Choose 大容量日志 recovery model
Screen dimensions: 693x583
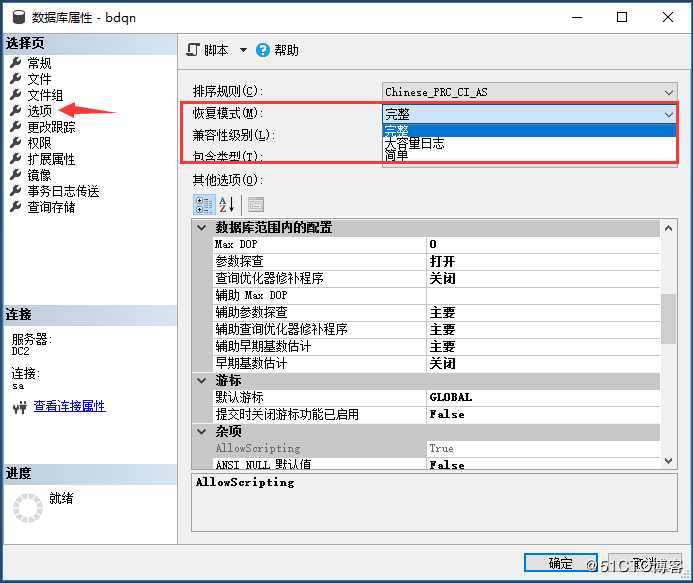(529, 143)
